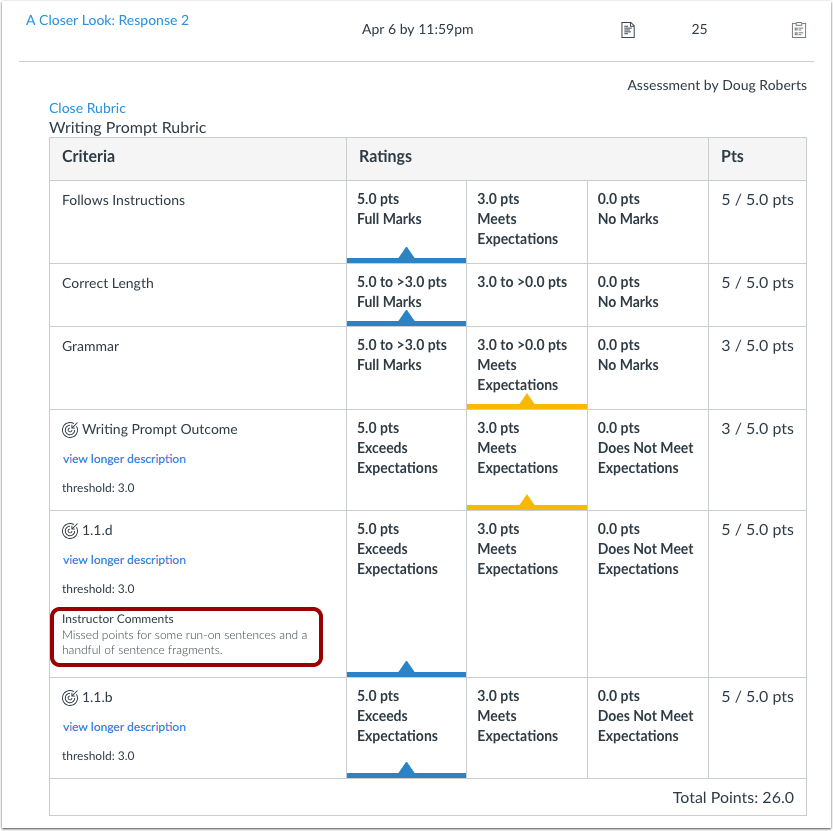Screen dimensions: 833x831
Task: Click the Total Points: 26.0 summary
Action: (734, 797)
